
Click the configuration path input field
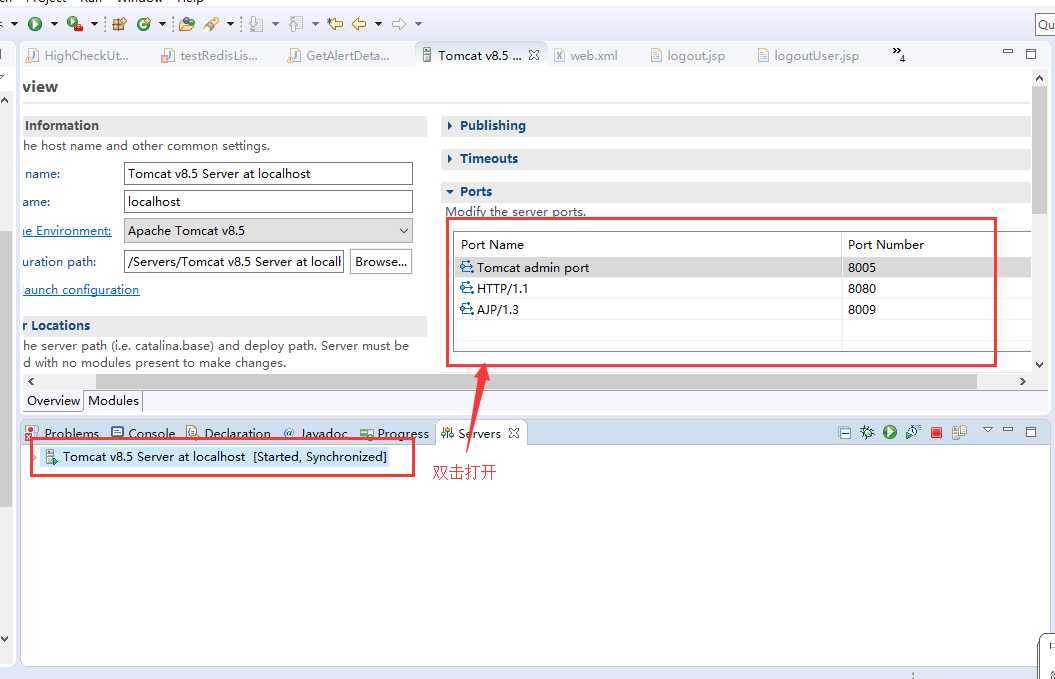point(234,262)
